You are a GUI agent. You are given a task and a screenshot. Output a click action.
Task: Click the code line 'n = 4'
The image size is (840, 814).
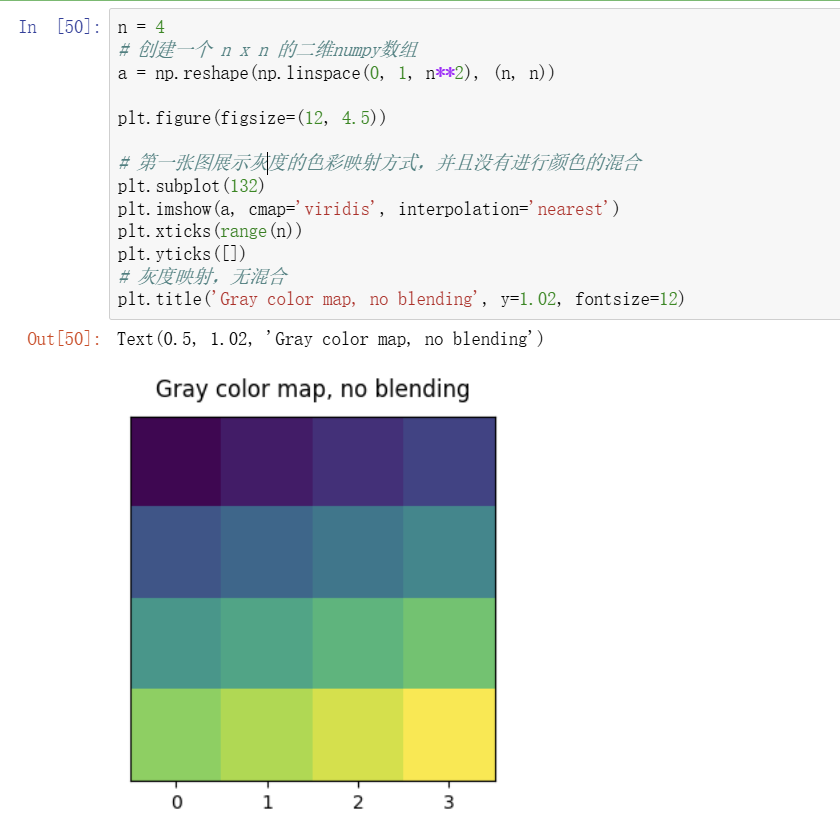[141, 27]
